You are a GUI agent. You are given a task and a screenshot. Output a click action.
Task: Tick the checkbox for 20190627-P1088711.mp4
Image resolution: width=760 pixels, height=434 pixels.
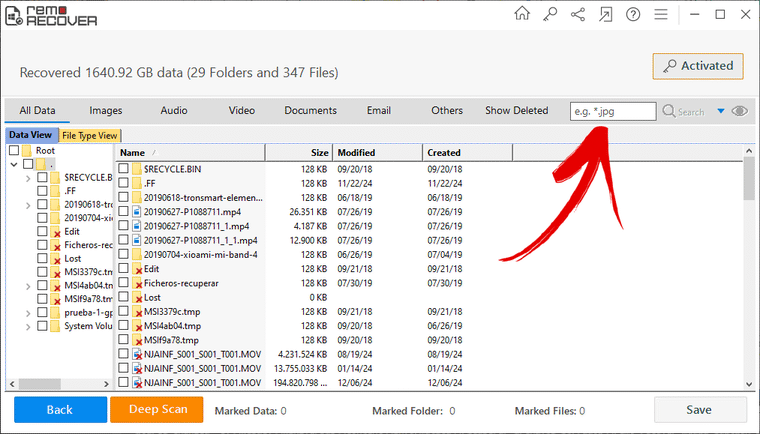click(123, 212)
